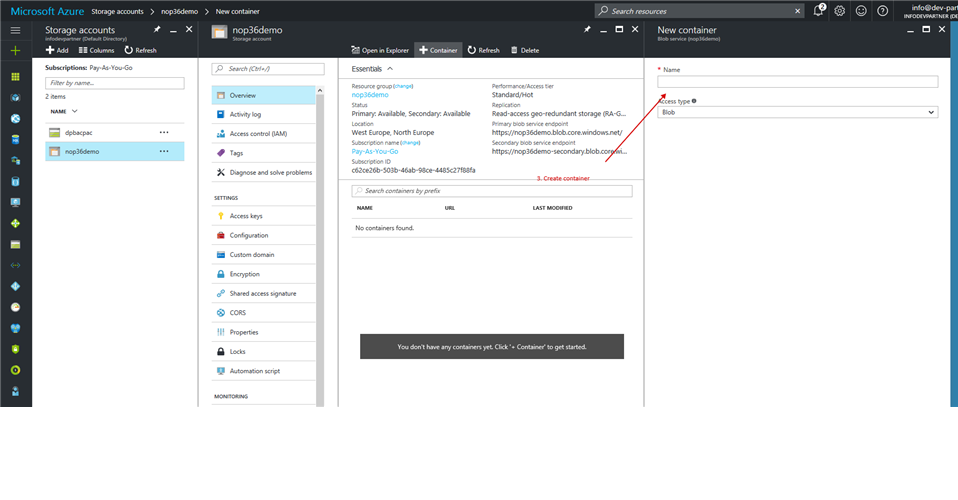Open CORS settings
Image resolution: width=958 pixels, height=500 pixels.
coord(263,312)
